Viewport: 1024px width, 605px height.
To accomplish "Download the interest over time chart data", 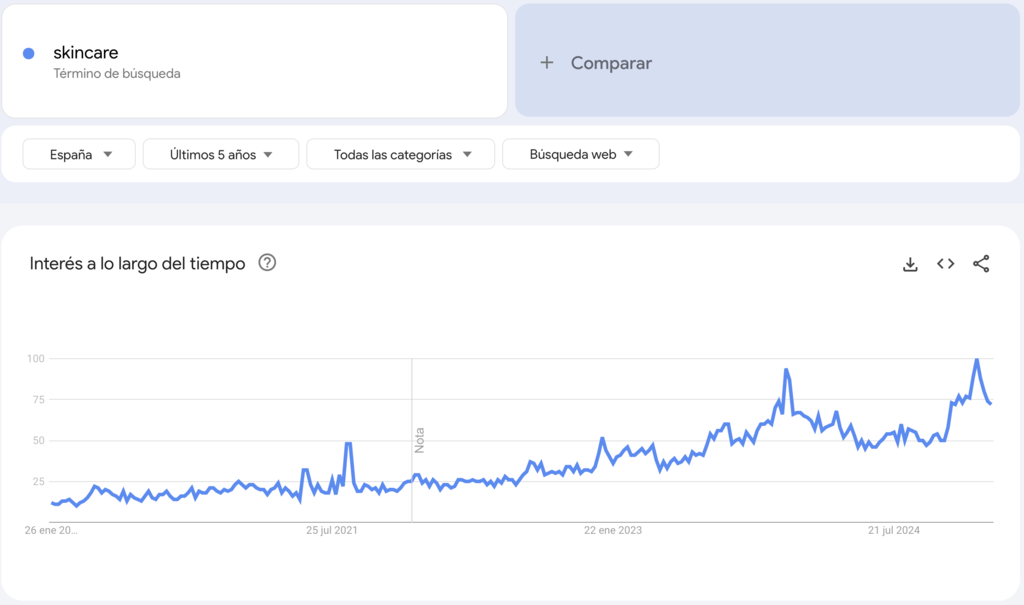I will (910, 263).
